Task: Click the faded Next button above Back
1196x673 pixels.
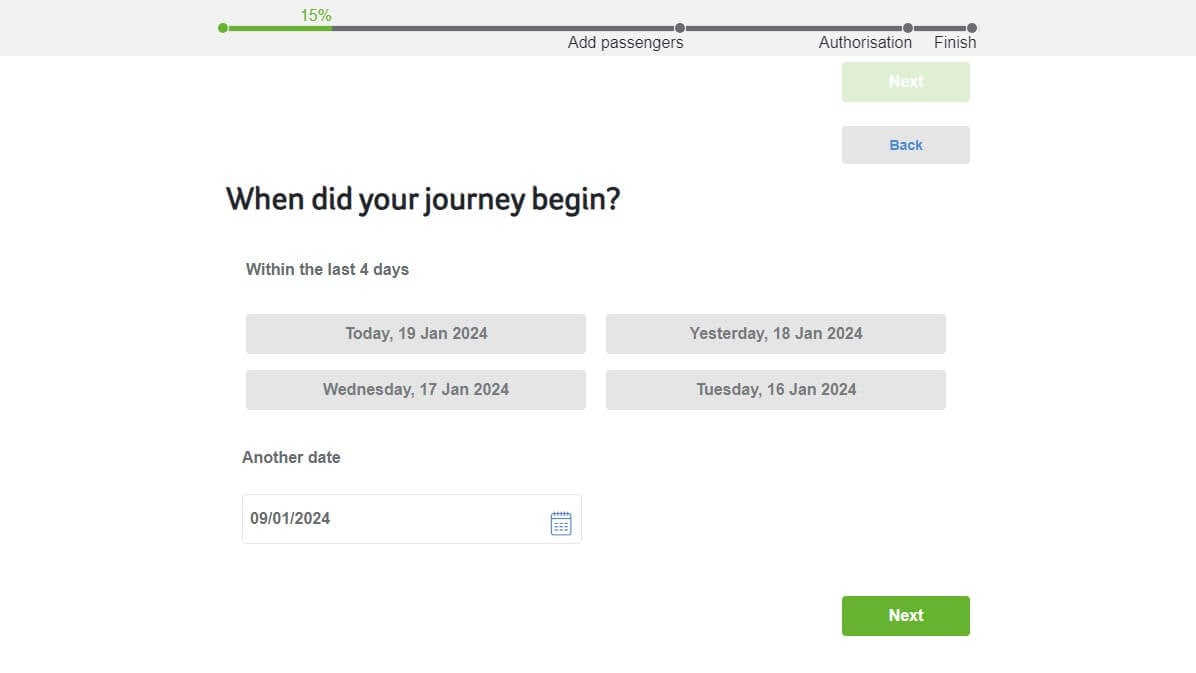Action: point(905,82)
